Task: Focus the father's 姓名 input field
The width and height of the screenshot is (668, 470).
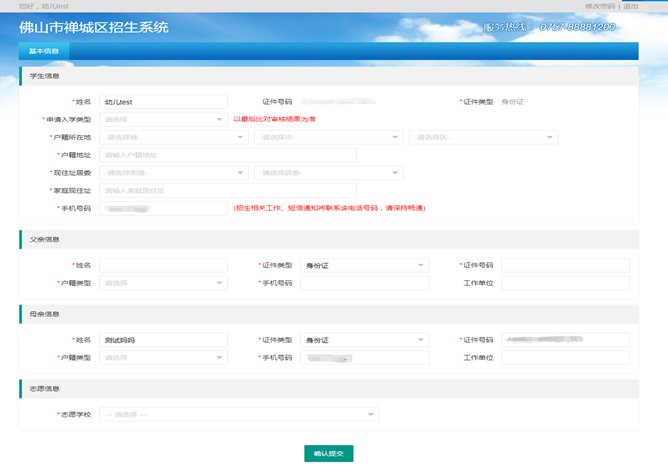Action: 163,265
